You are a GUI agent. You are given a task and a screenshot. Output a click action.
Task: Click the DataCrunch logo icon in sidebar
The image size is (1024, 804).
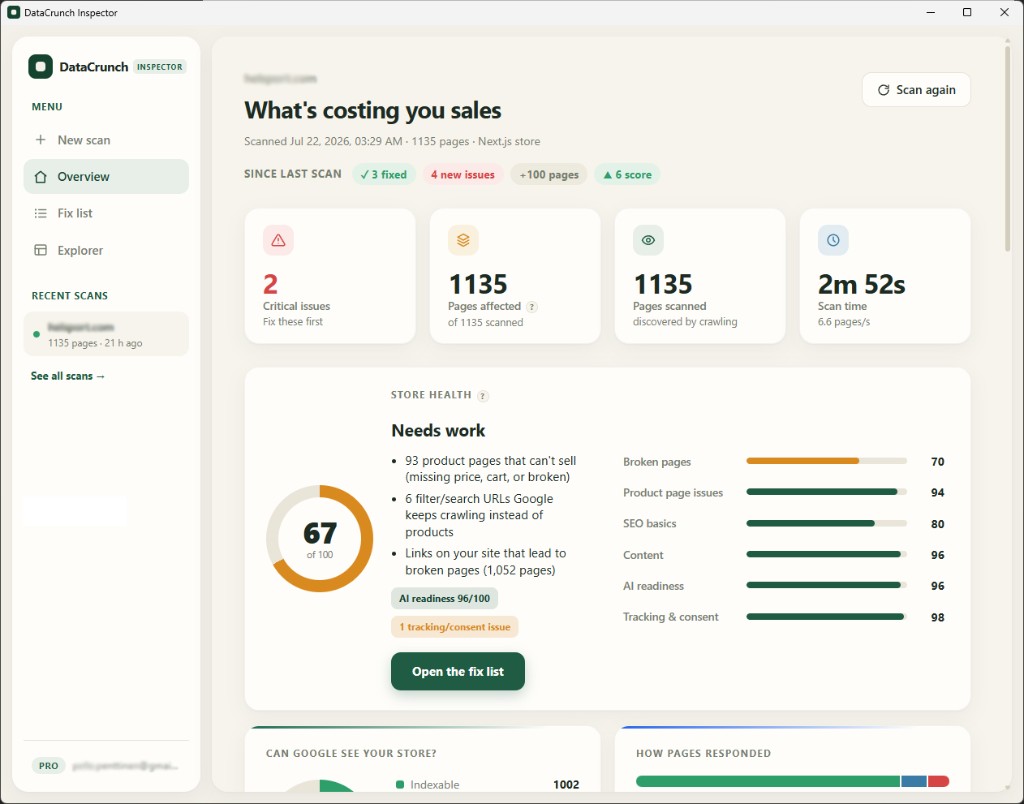tap(40, 67)
